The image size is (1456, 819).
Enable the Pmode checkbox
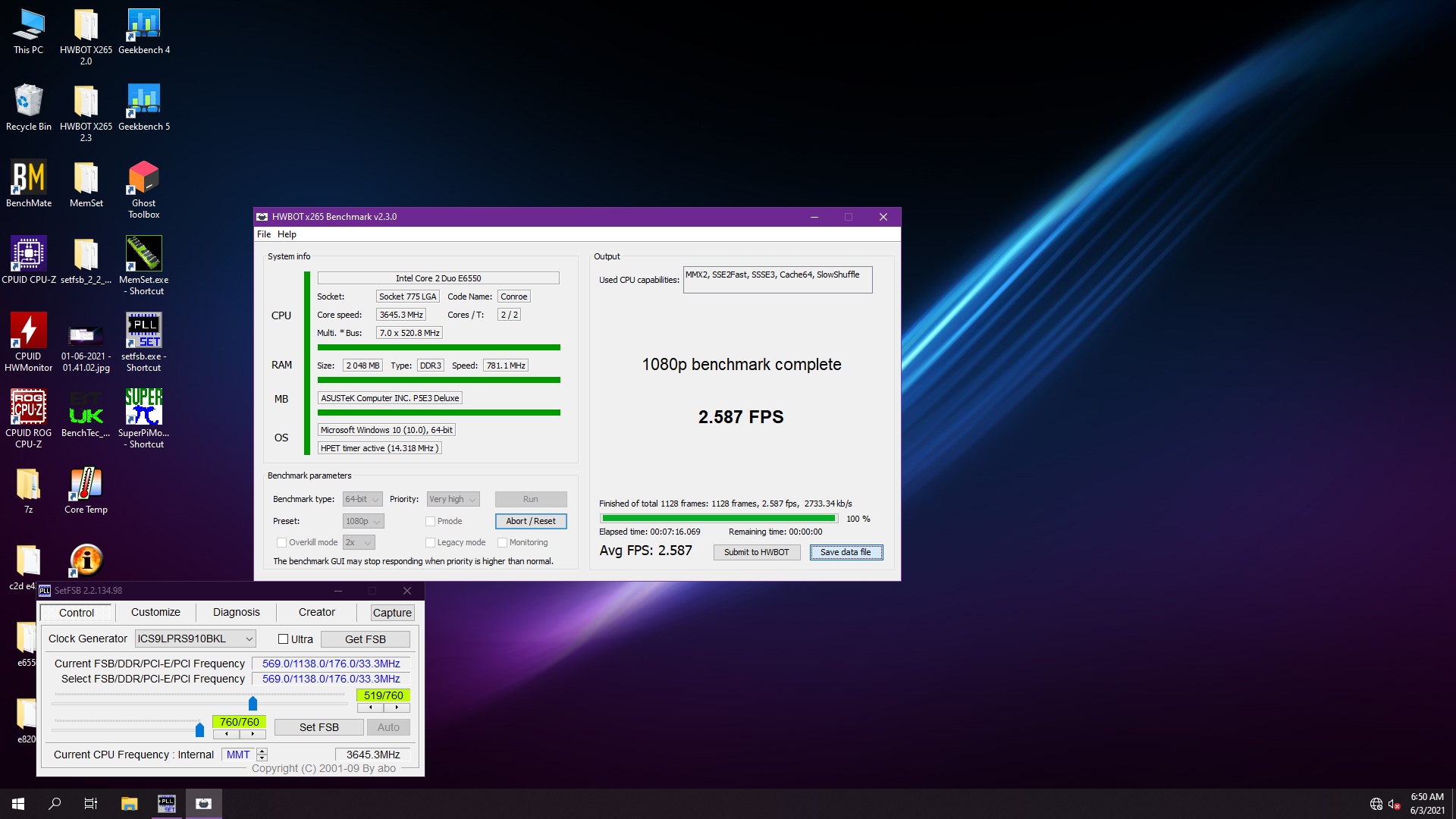click(430, 521)
